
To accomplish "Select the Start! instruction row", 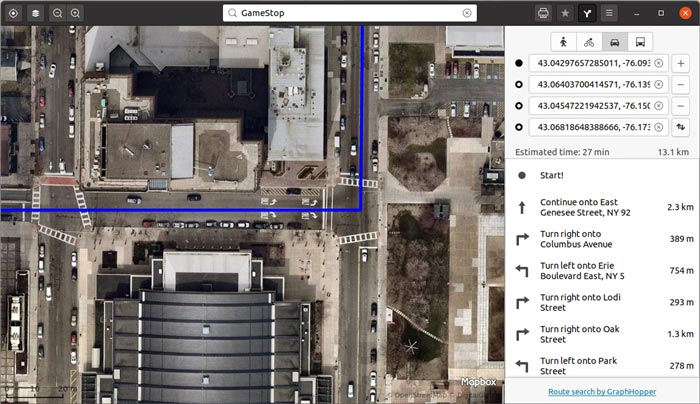I will (x=602, y=175).
